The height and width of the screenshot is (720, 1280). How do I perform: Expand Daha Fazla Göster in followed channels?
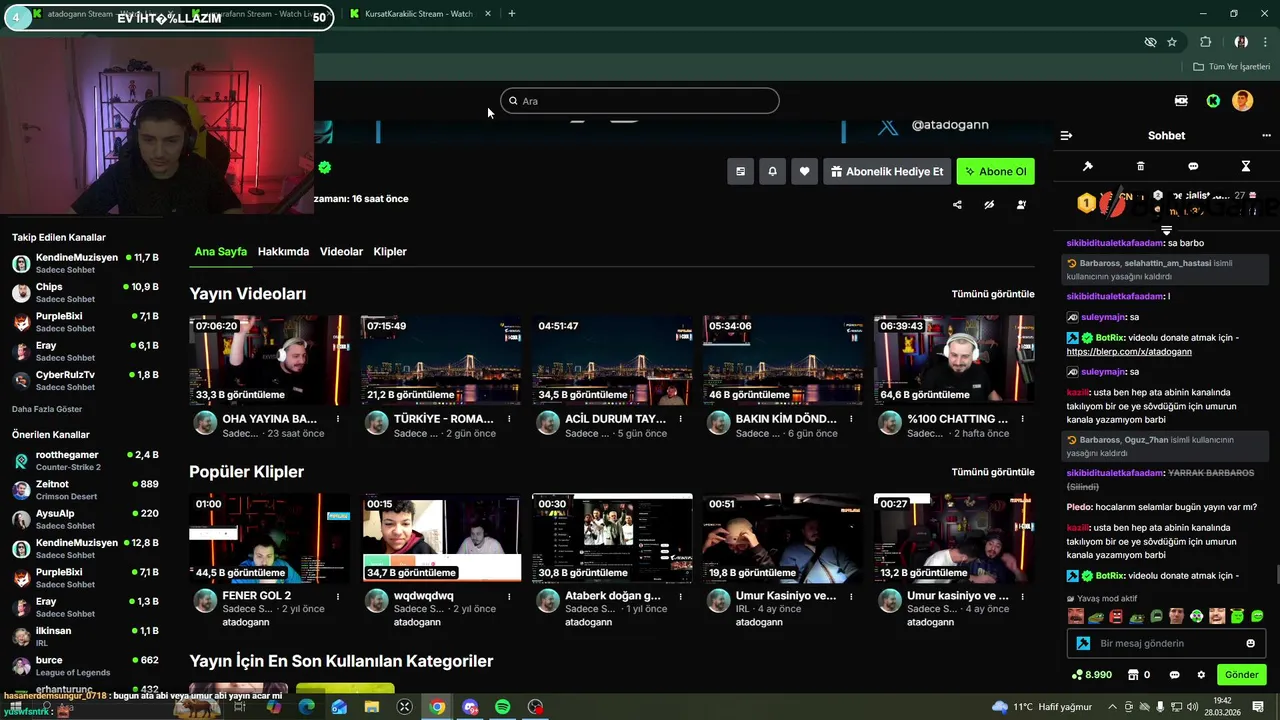click(47, 409)
